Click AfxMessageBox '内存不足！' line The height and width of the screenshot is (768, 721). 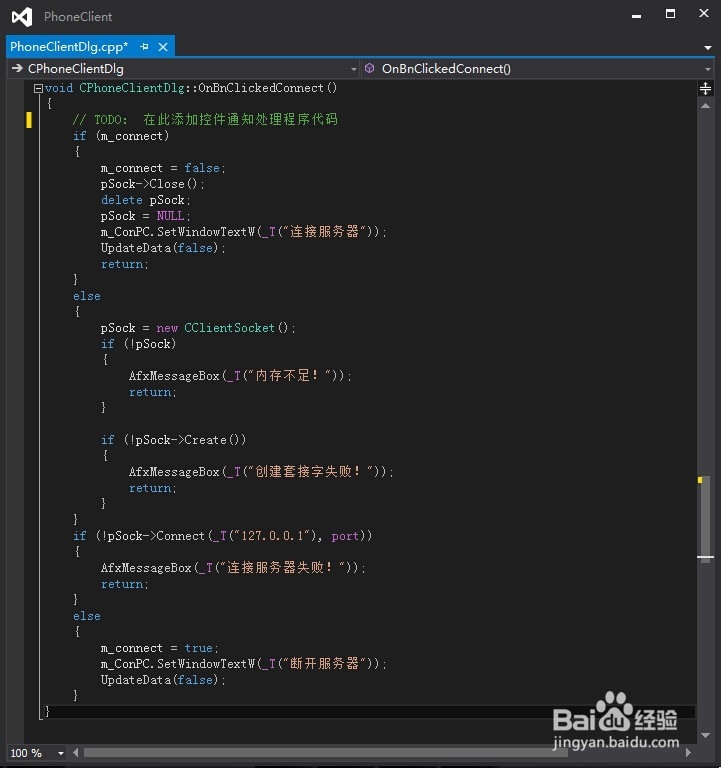pos(240,376)
